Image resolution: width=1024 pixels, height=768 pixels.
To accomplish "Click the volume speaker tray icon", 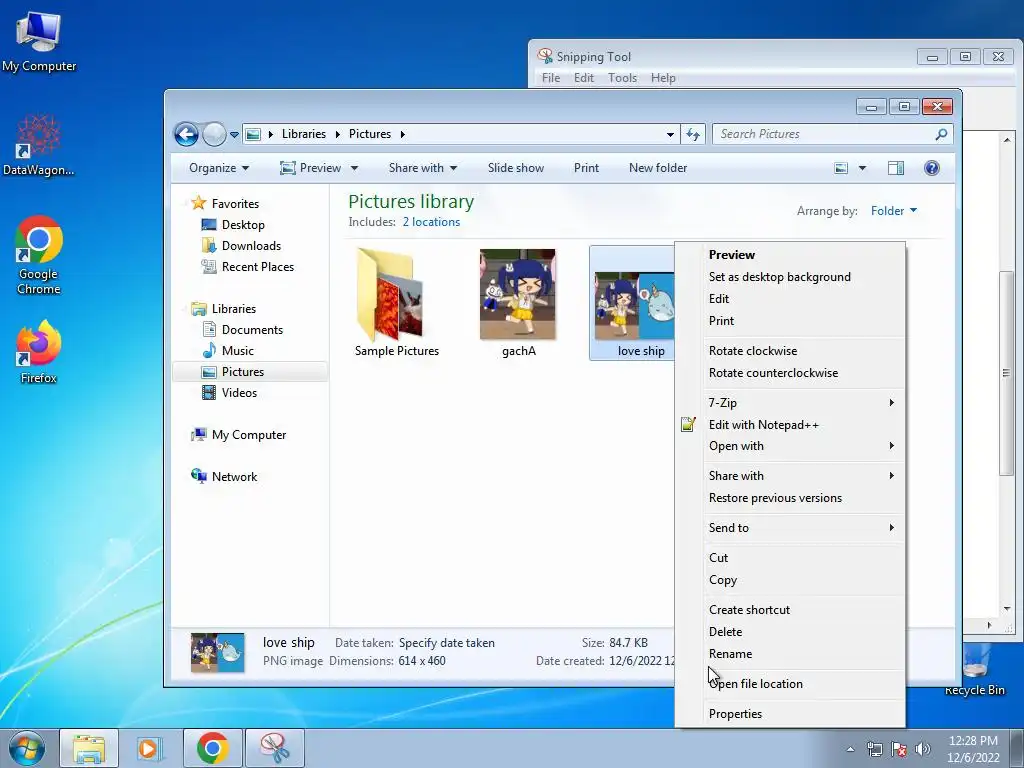I will coord(922,749).
